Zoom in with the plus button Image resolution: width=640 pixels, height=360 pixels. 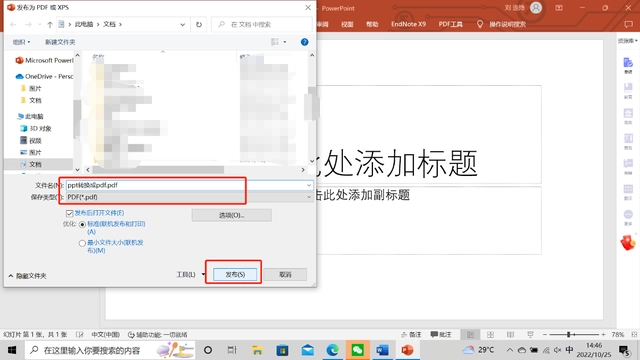(603, 335)
